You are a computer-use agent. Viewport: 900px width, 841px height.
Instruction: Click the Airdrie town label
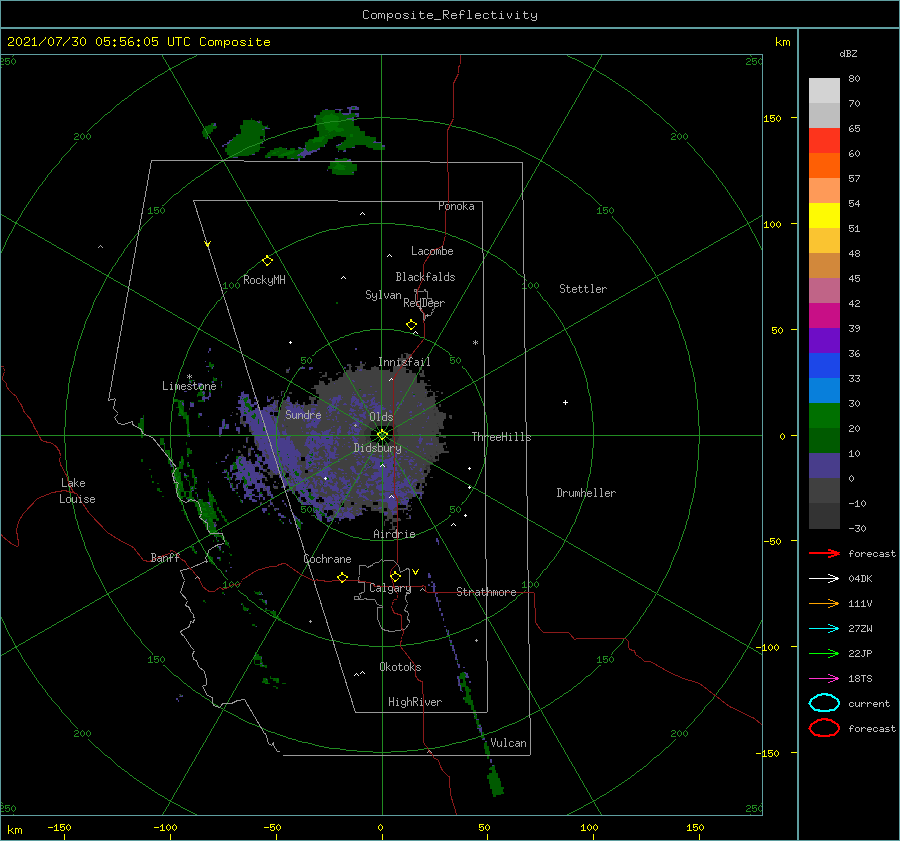tap(394, 534)
